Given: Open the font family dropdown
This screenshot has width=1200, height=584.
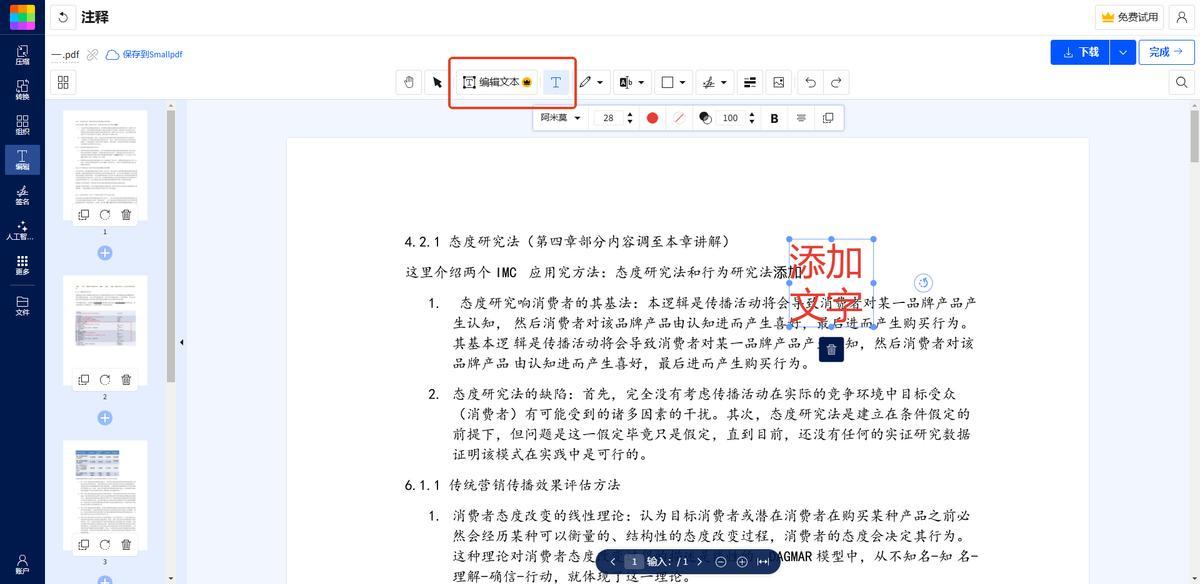Looking at the screenshot, I should pos(560,118).
